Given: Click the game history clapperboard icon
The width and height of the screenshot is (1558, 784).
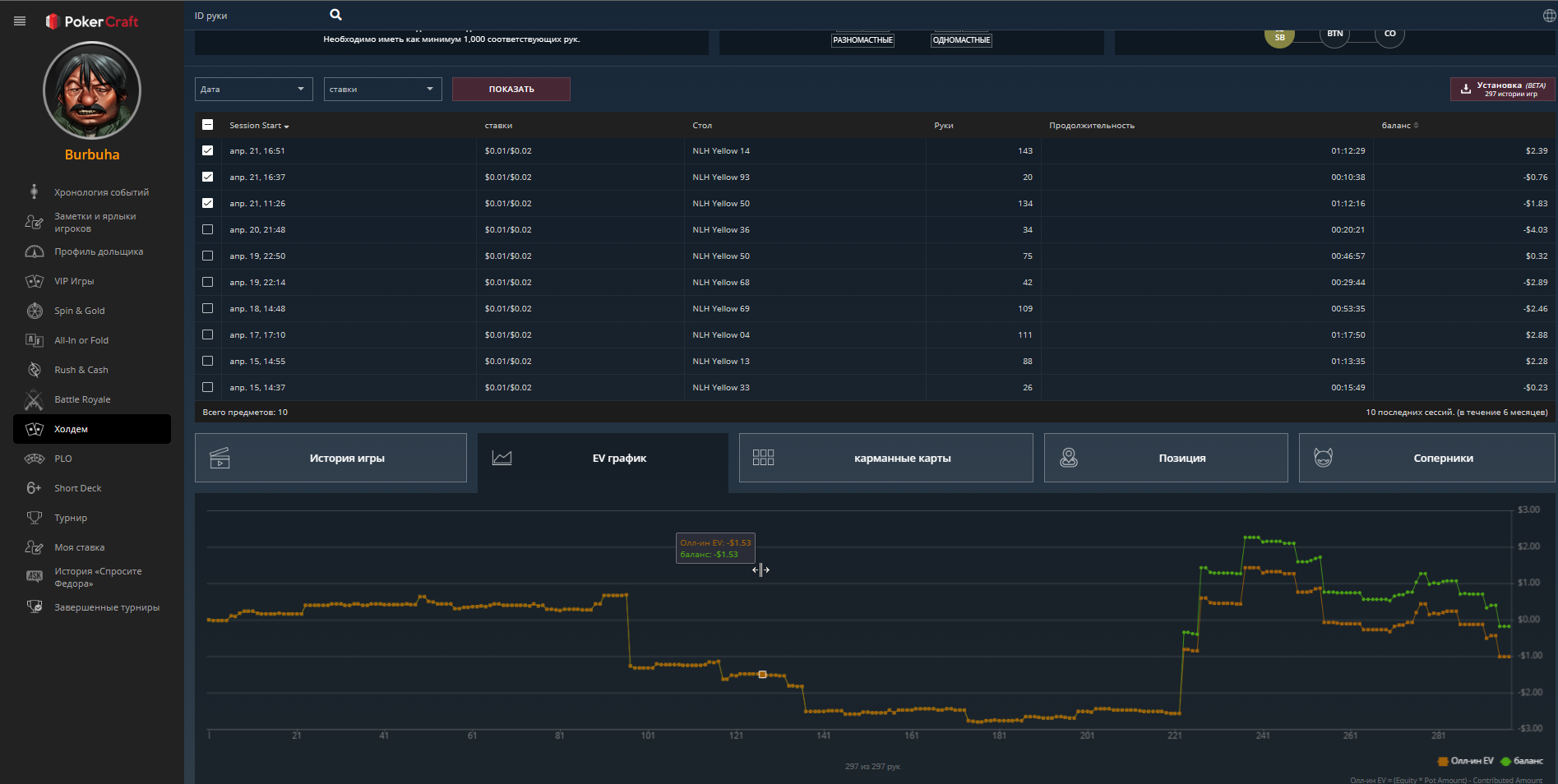Looking at the screenshot, I should tap(220, 458).
